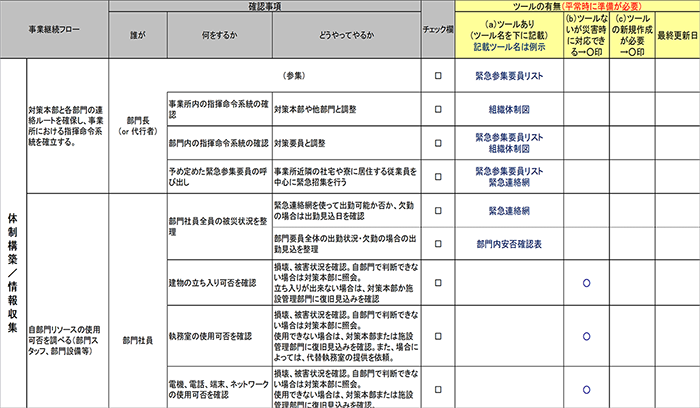Screen dimensions: 700x408
Task: Click the 部門内安否確認表 tool cell
Action: click(509, 244)
